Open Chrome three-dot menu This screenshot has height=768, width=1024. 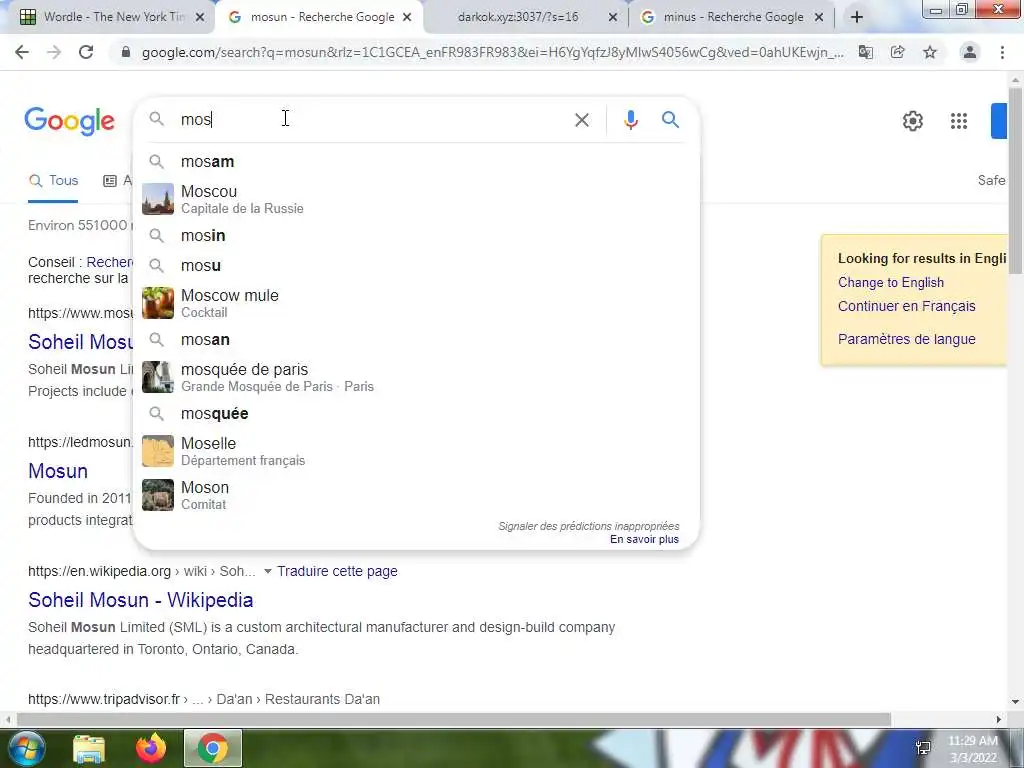pyautogui.click(x=1002, y=52)
